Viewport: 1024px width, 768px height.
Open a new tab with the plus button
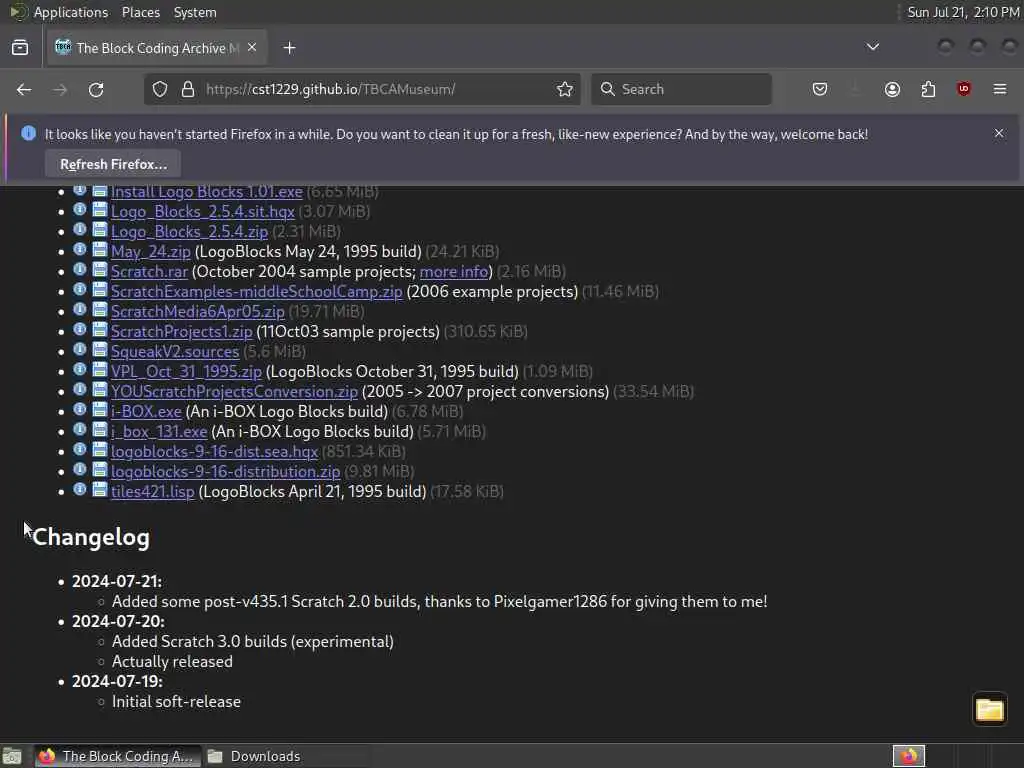289,48
